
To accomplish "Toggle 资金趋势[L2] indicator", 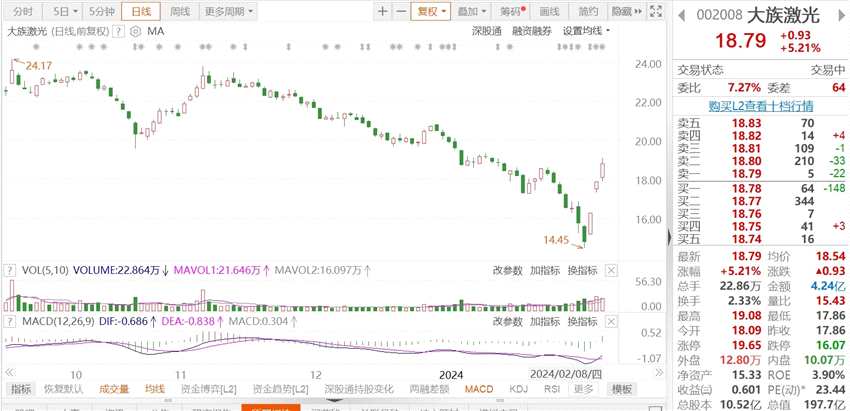I will pyautogui.click(x=281, y=389).
